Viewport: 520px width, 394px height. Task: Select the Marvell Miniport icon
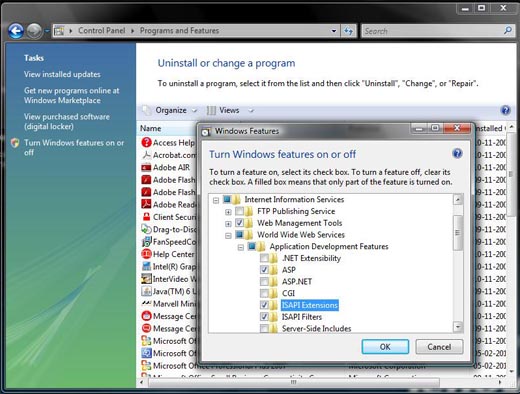(x=146, y=303)
